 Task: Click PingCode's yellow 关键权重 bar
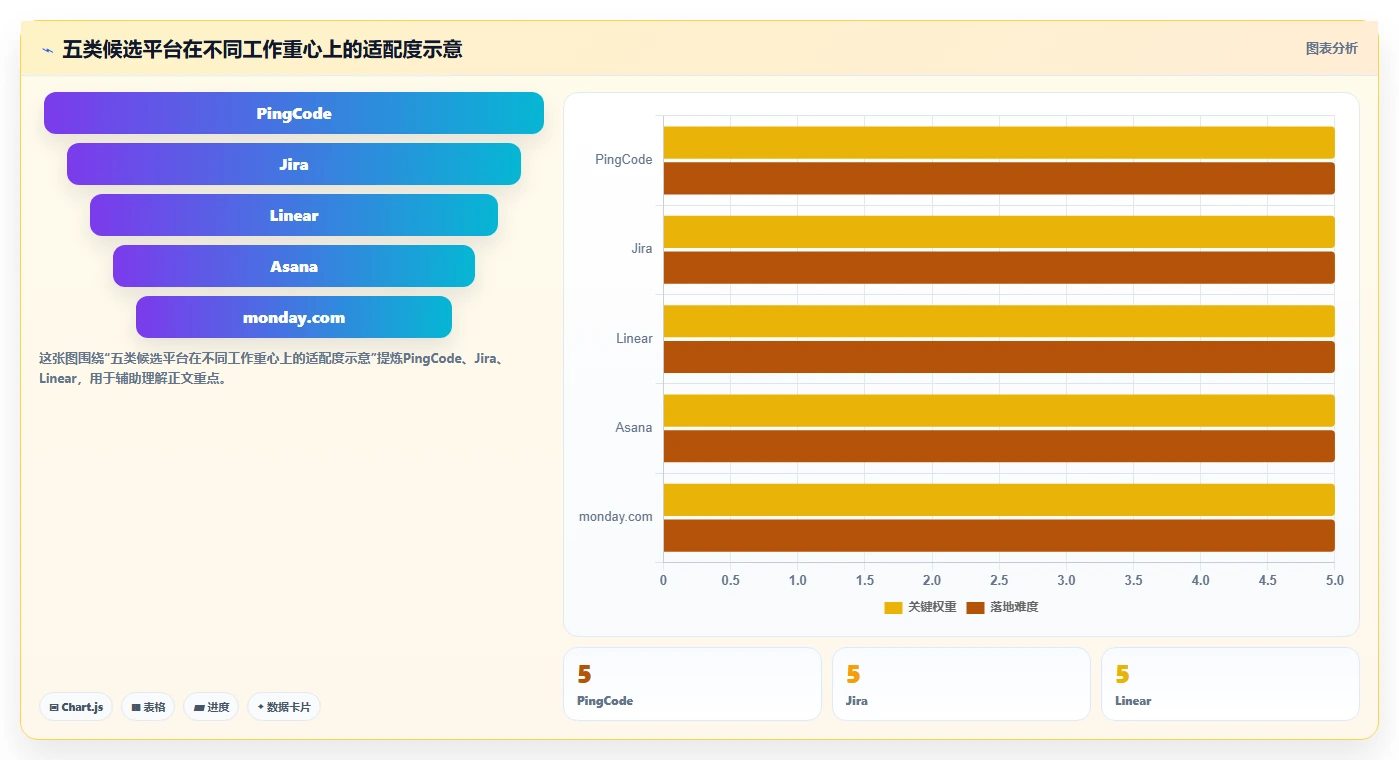999,142
